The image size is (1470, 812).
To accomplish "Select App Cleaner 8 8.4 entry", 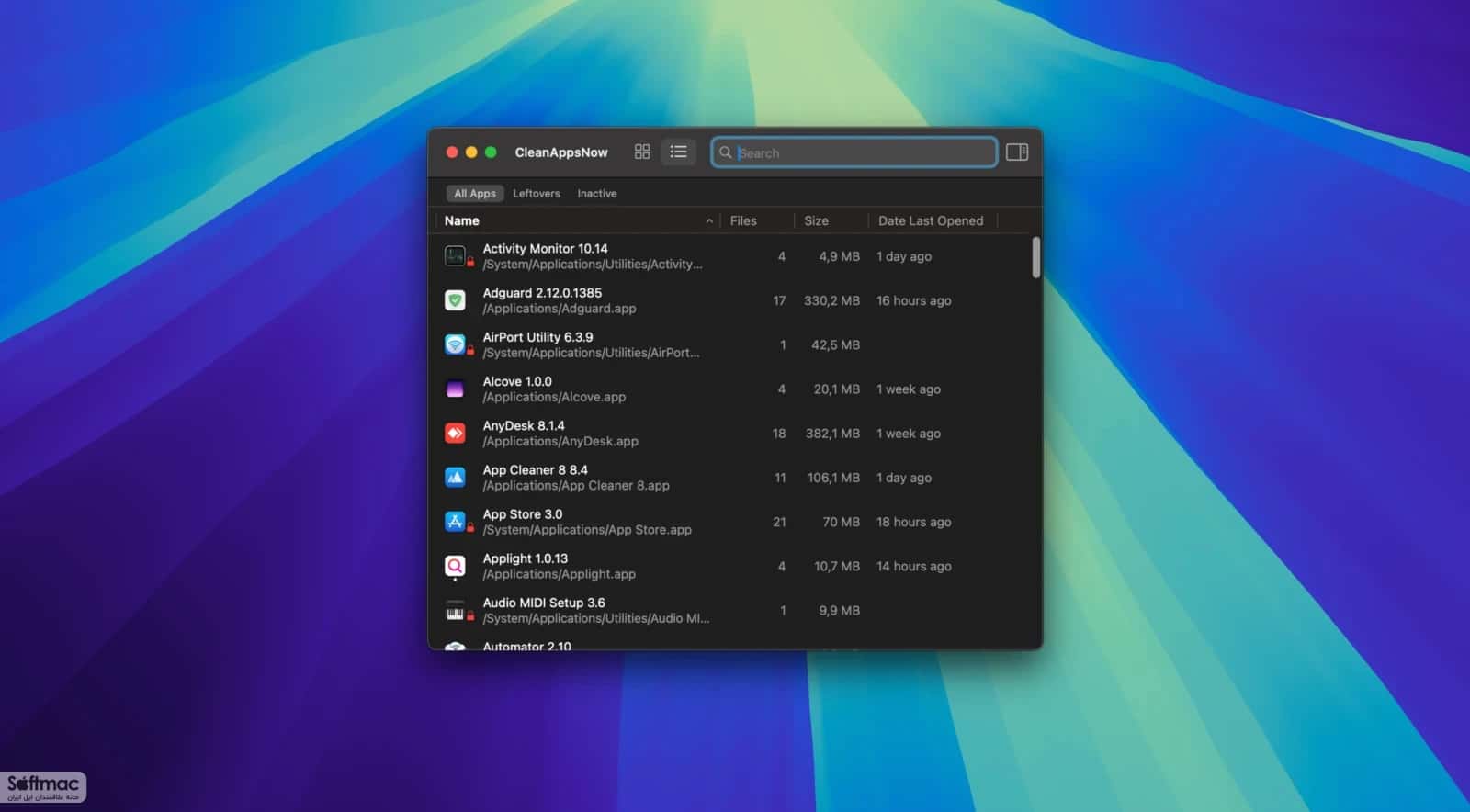I will click(535, 469).
